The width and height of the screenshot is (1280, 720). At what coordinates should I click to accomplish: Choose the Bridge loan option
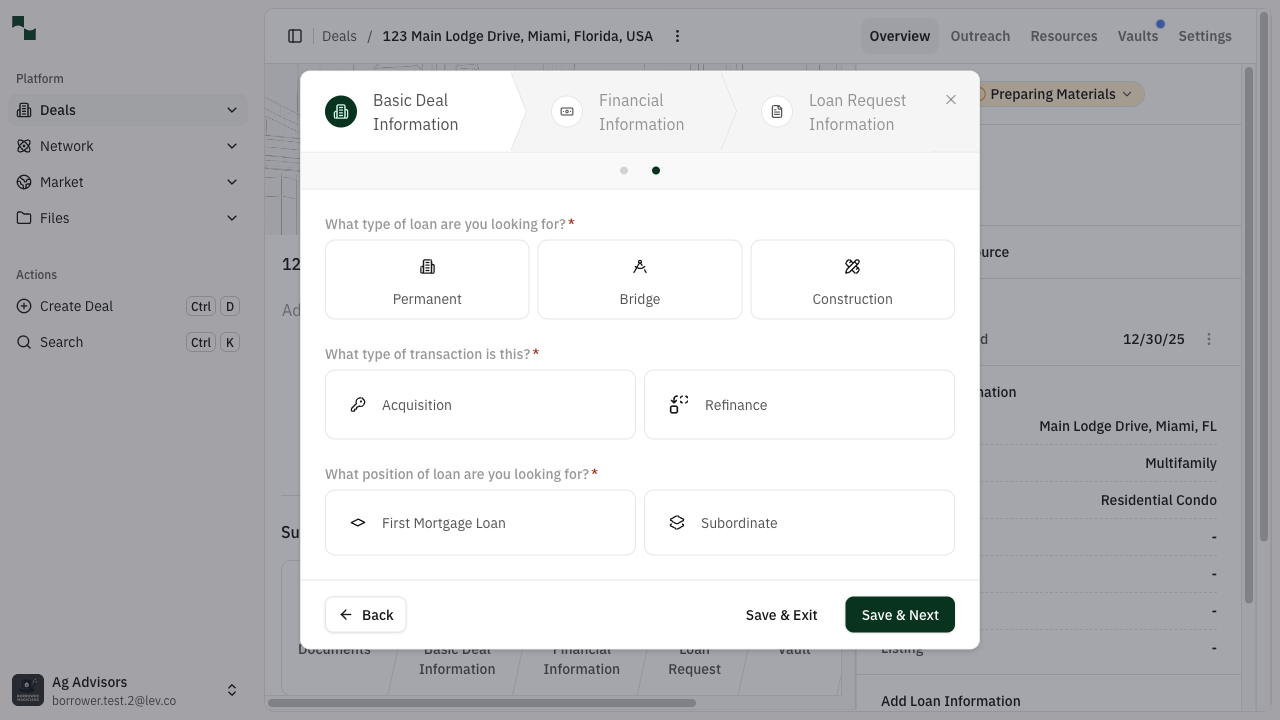pos(639,279)
